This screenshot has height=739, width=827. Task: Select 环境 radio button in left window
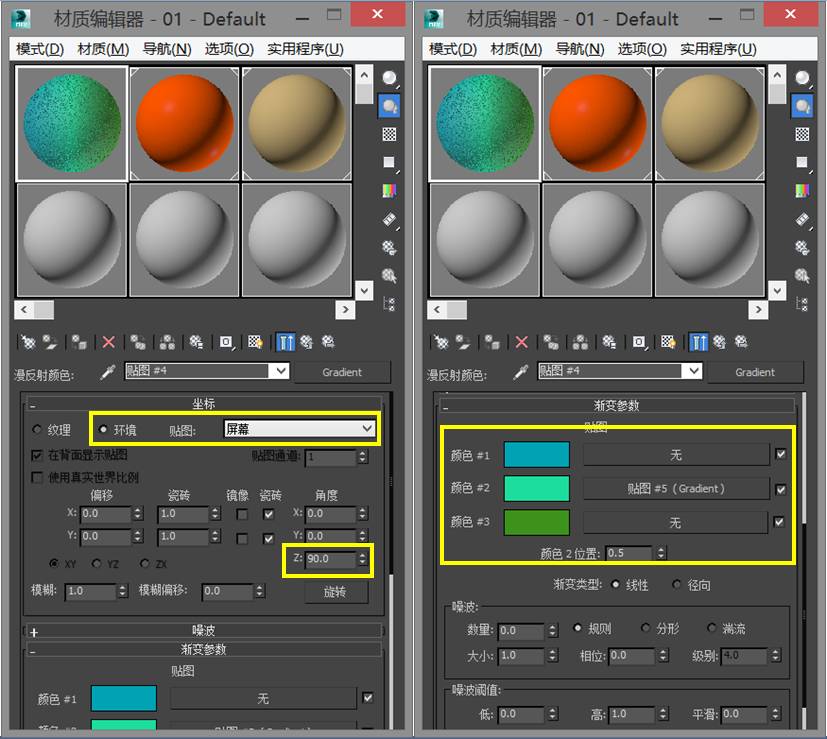coord(103,429)
